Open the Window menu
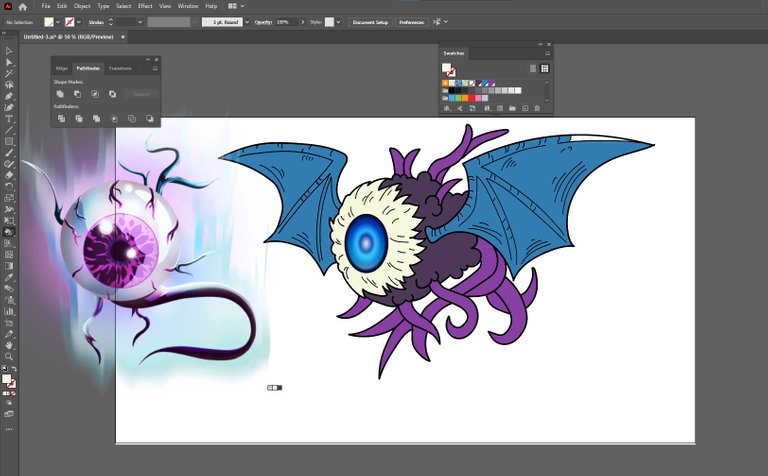Viewport: 768px width, 476px height. pos(188,6)
